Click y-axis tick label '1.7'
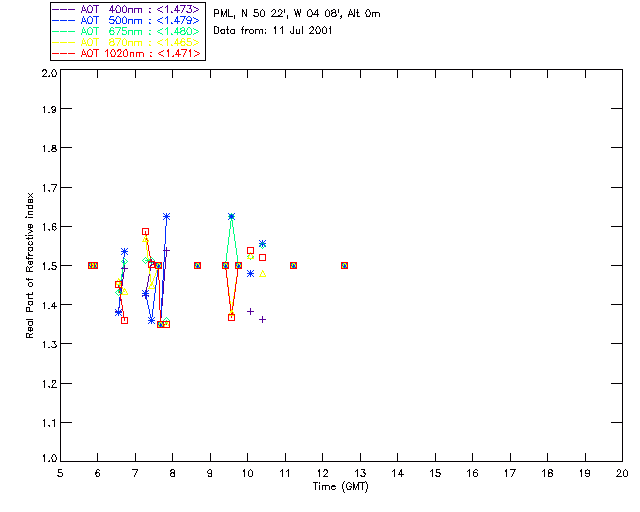The image size is (640, 512). tap(49, 188)
